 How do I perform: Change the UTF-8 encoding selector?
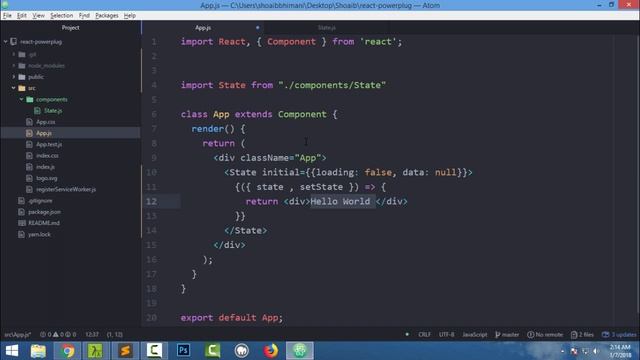(447, 335)
